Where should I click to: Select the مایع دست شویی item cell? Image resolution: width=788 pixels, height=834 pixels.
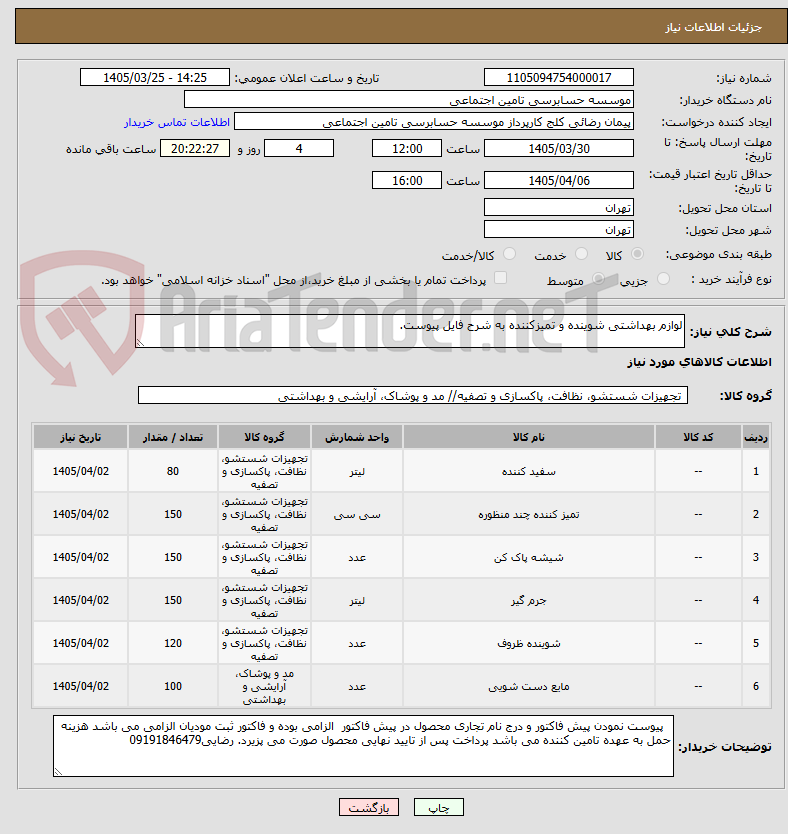[529, 687]
